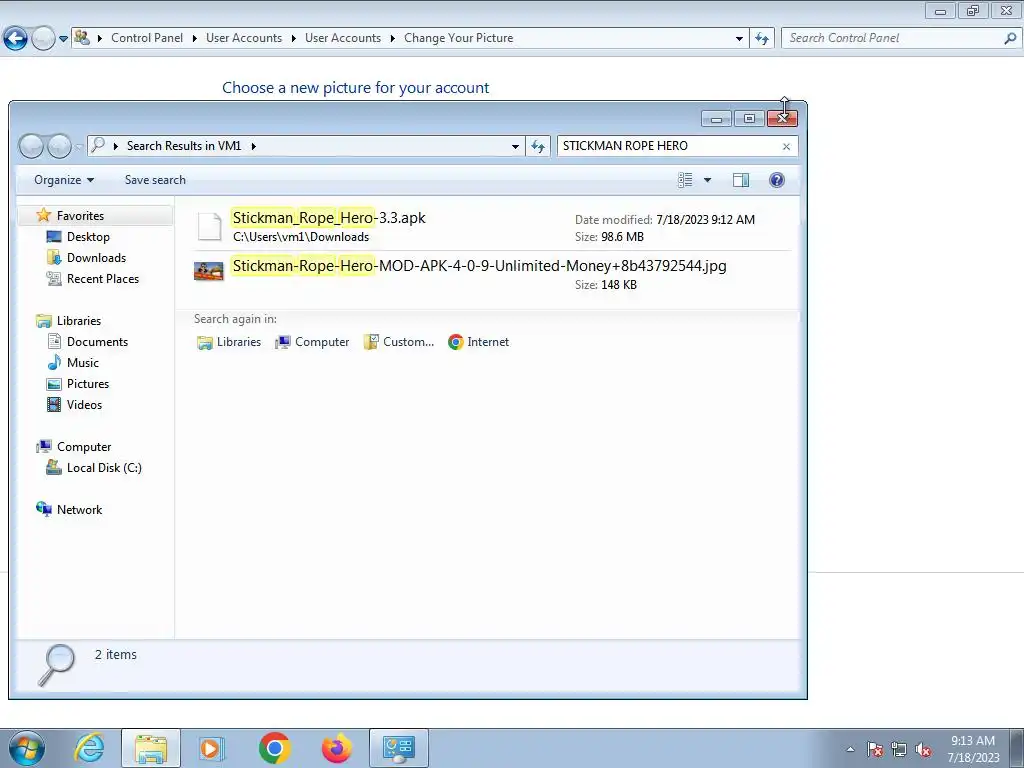Search again on the Internet

pos(479,342)
